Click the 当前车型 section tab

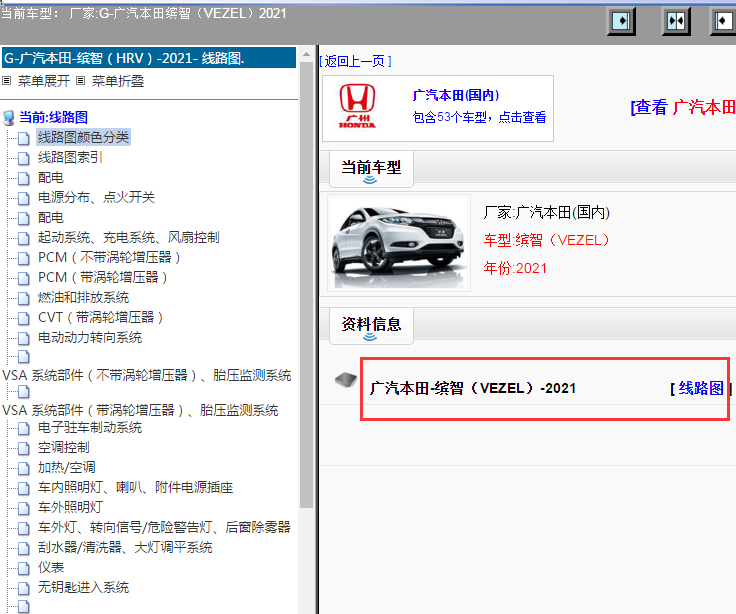click(x=371, y=169)
